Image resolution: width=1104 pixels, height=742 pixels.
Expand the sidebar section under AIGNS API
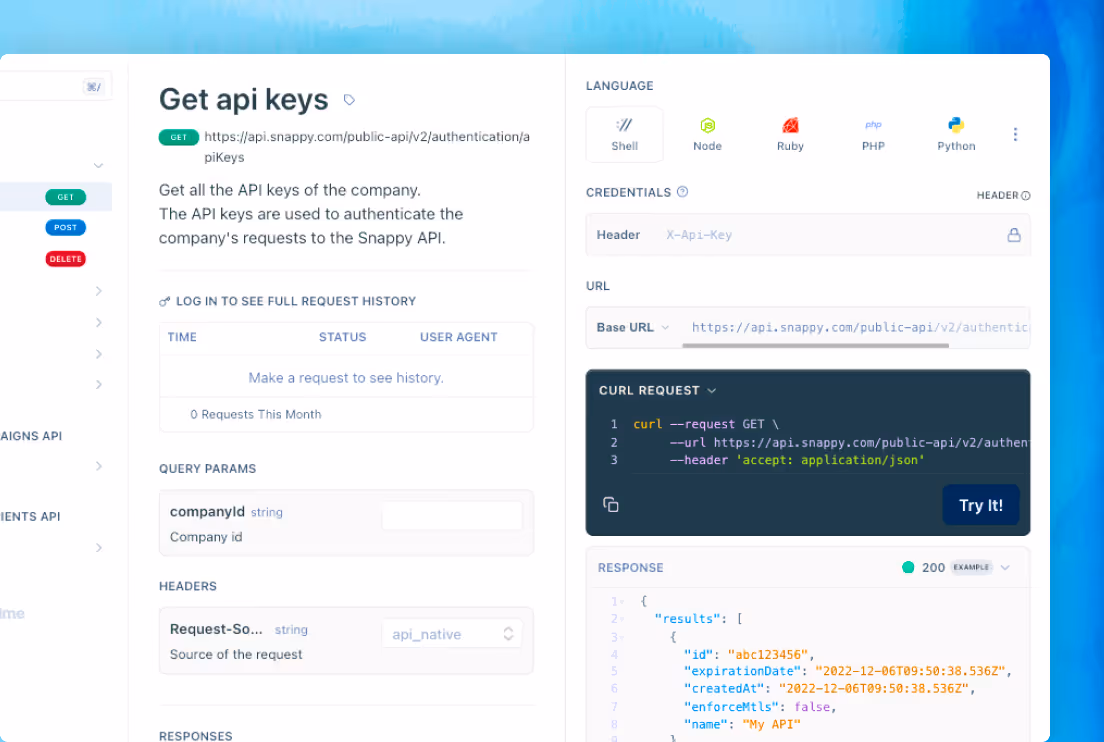99,466
